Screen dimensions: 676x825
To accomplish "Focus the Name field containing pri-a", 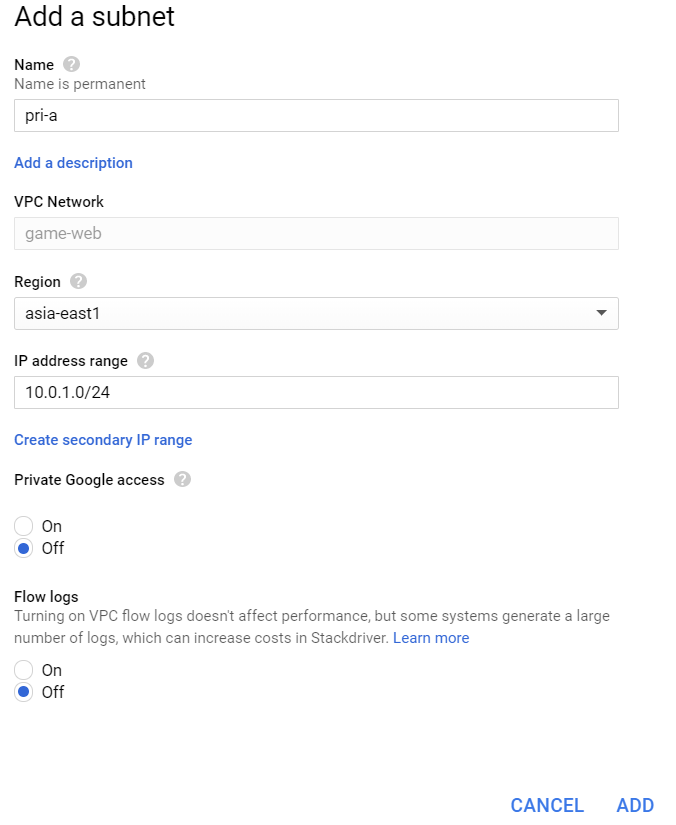I will click(316, 115).
